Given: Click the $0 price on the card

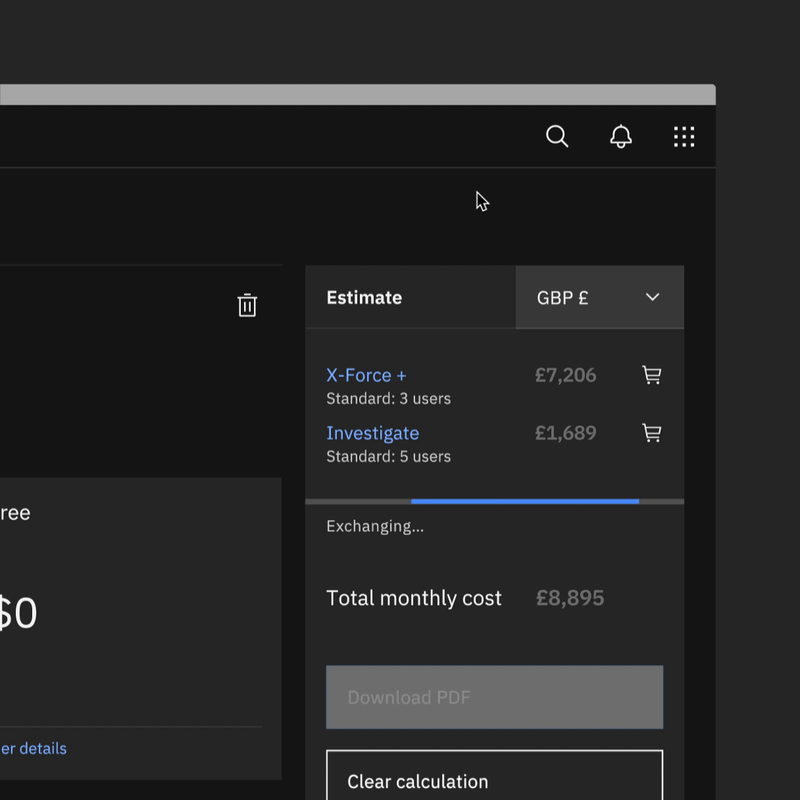Looking at the screenshot, I should coord(18,613).
